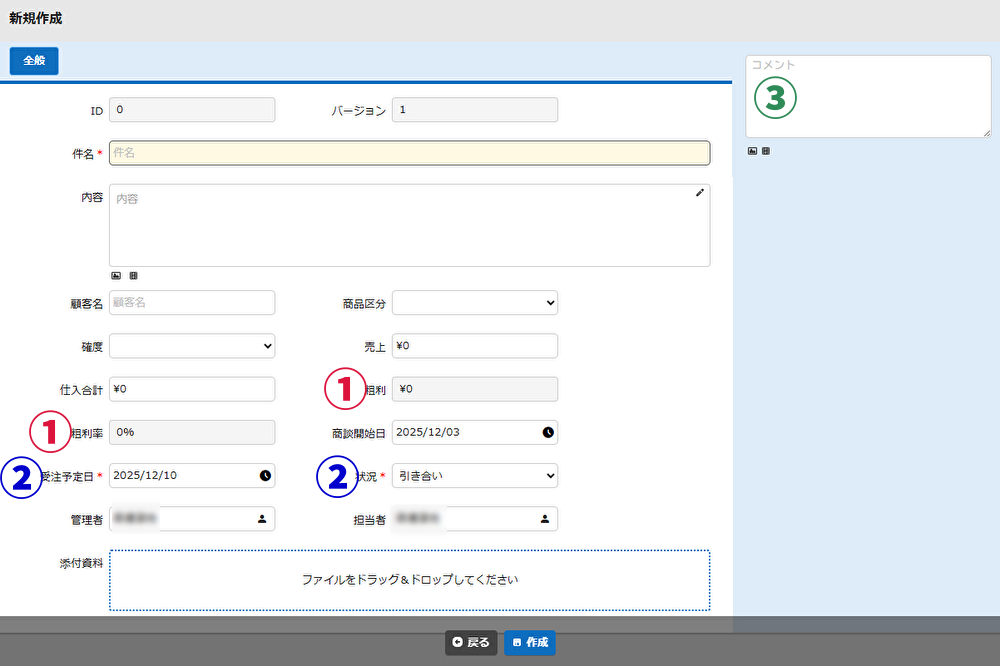Click into the 顧客名 input field
Screen dimensions: 1000x666
(x=191, y=302)
